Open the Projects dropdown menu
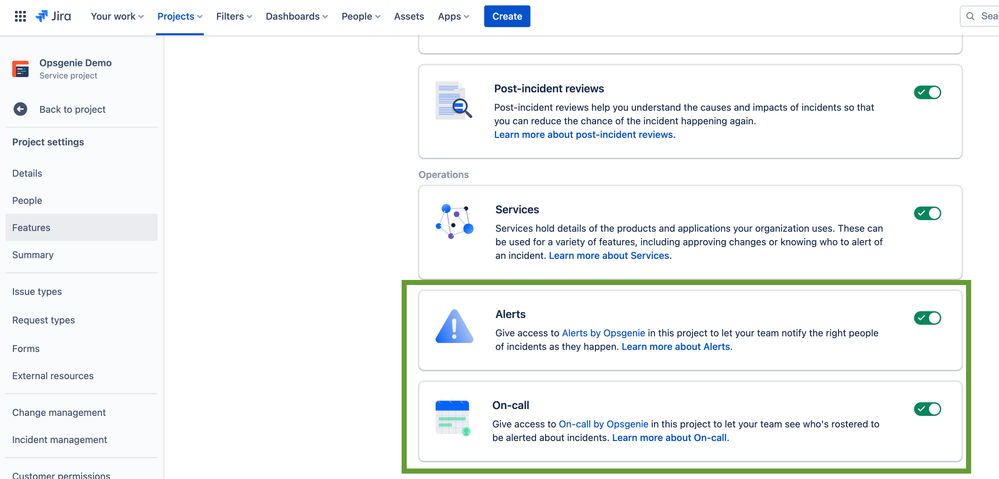This screenshot has width=999, height=479. (180, 17)
